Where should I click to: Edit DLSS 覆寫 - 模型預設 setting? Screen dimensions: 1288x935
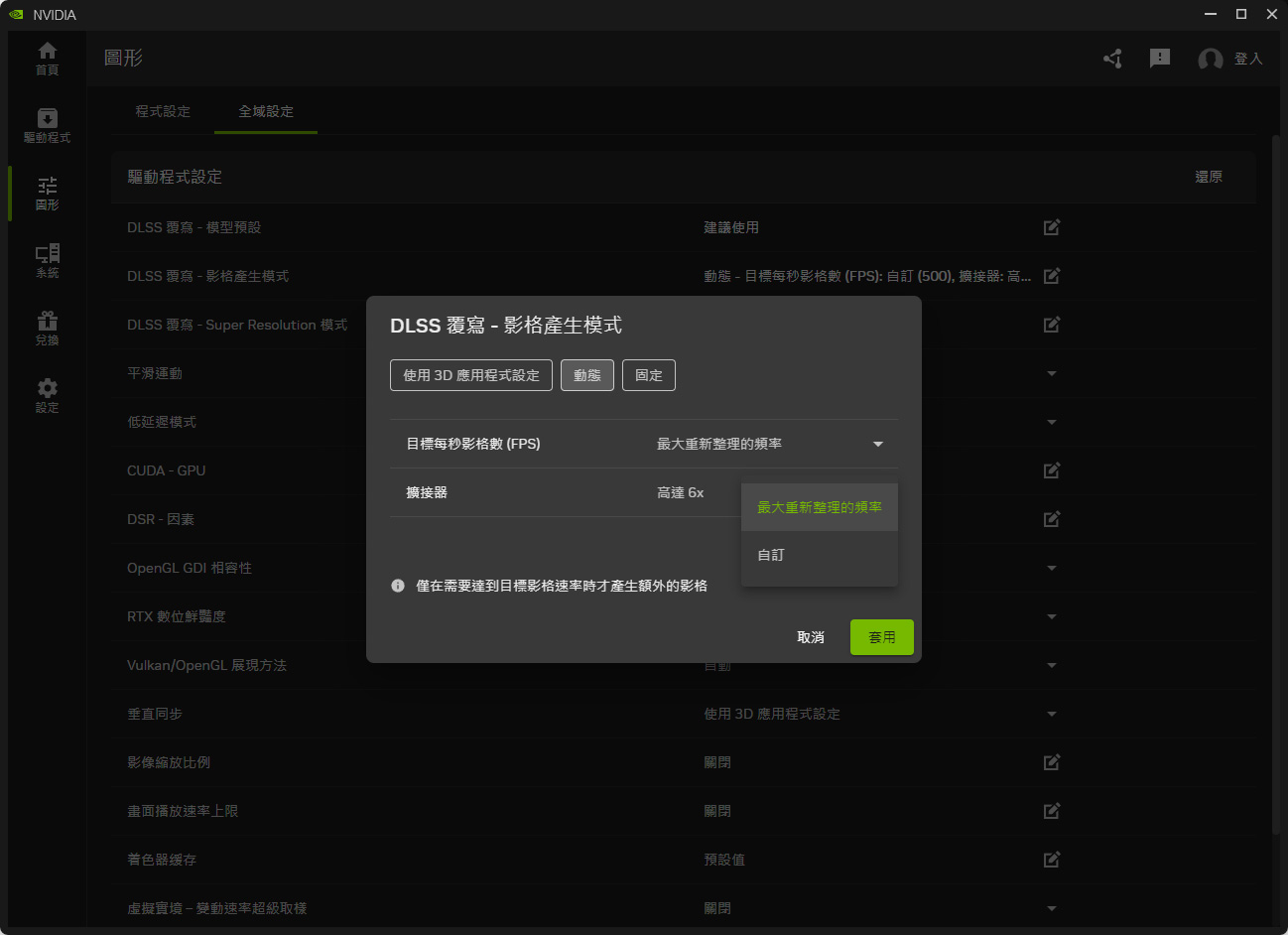point(1052,227)
